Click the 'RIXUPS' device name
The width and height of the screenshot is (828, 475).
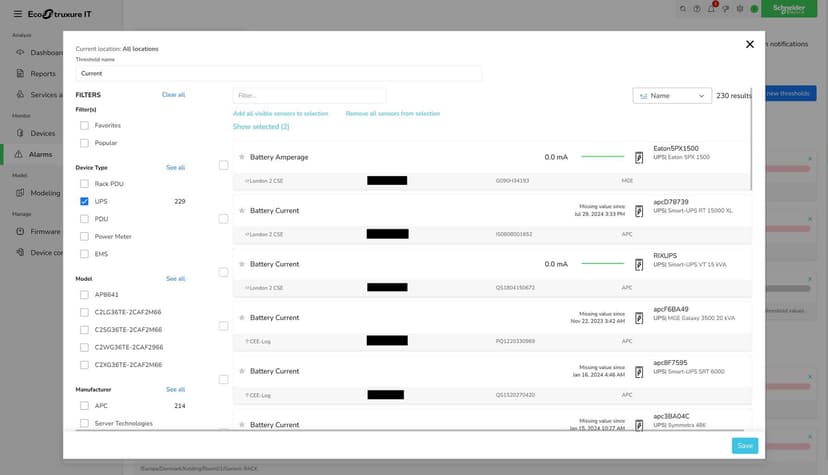pos(665,255)
